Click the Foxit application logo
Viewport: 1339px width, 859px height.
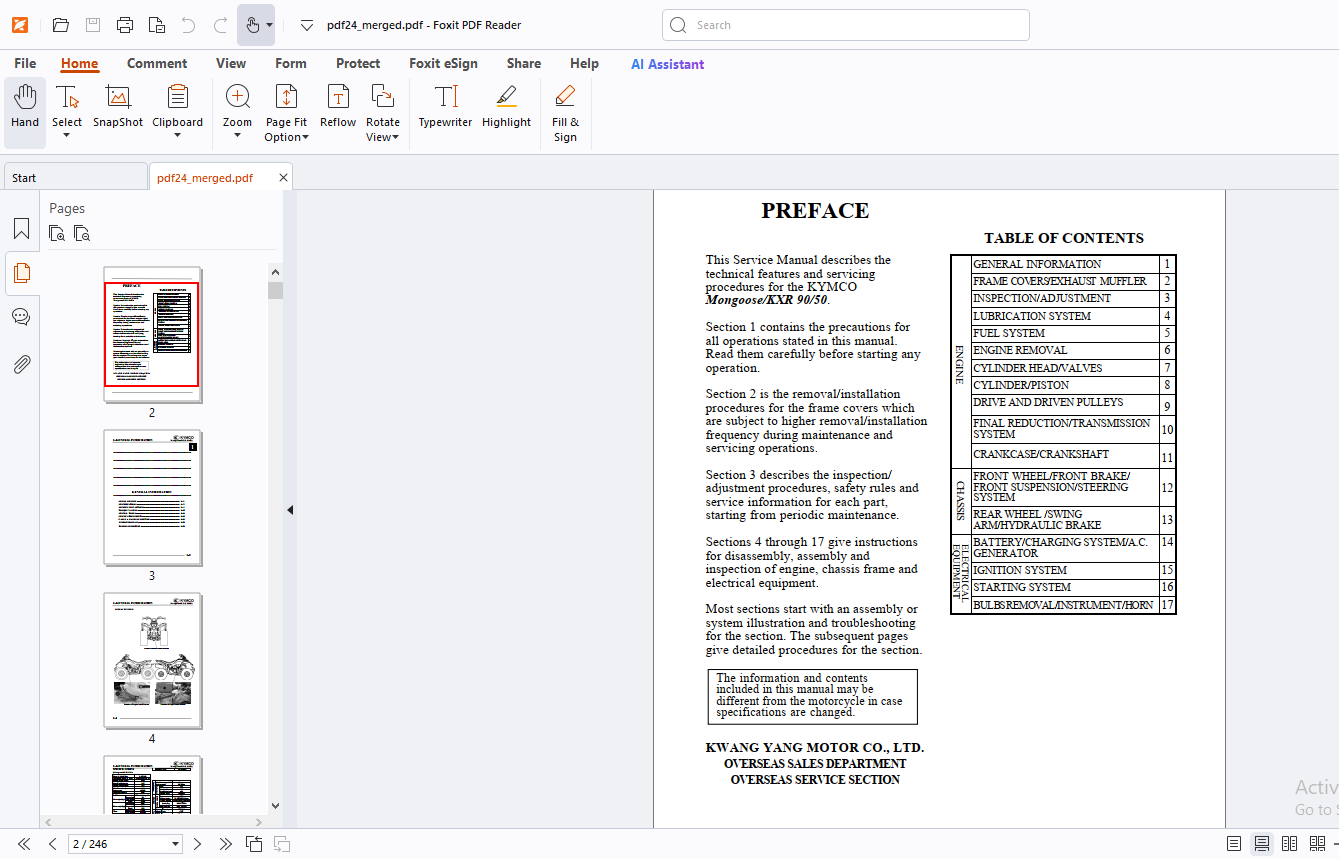[20, 25]
